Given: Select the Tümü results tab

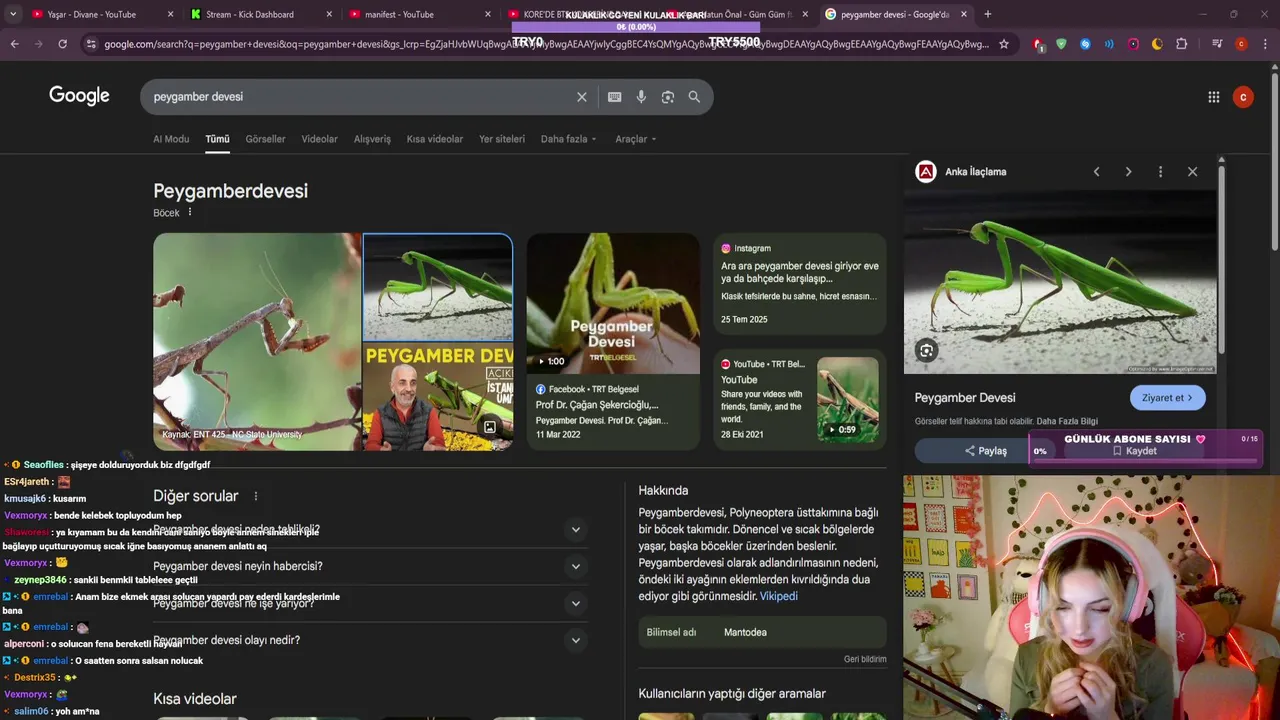Looking at the screenshot, I should pos(217,139).
